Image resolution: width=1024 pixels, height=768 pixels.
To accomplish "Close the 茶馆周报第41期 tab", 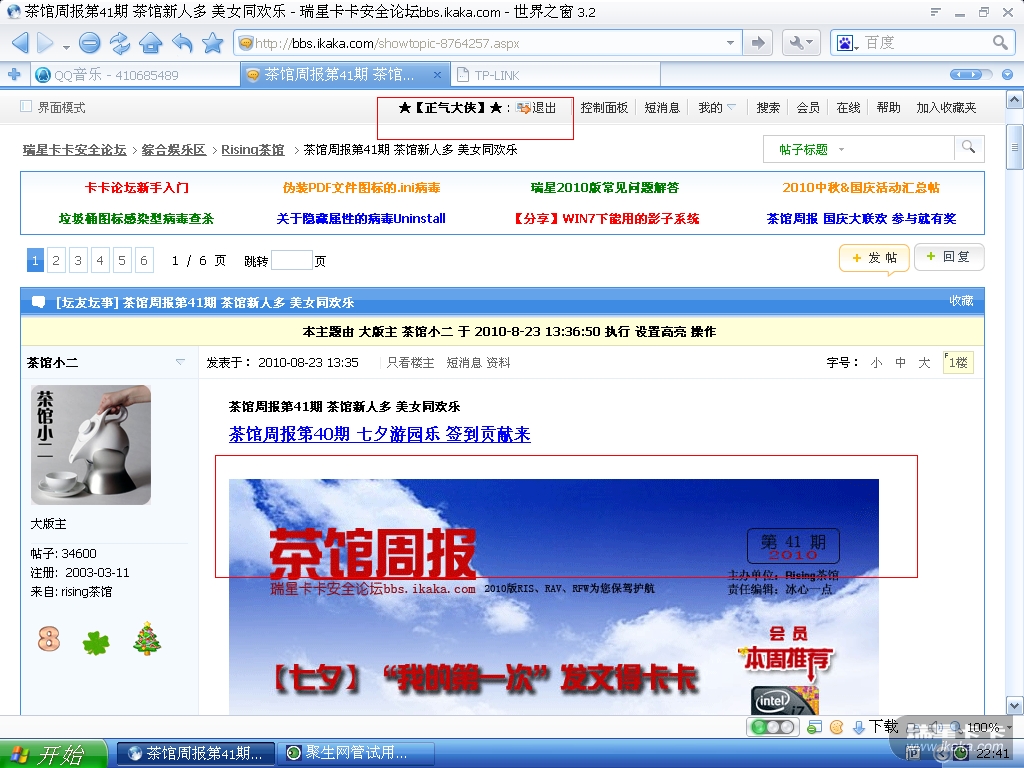I will tap(438, 75).
